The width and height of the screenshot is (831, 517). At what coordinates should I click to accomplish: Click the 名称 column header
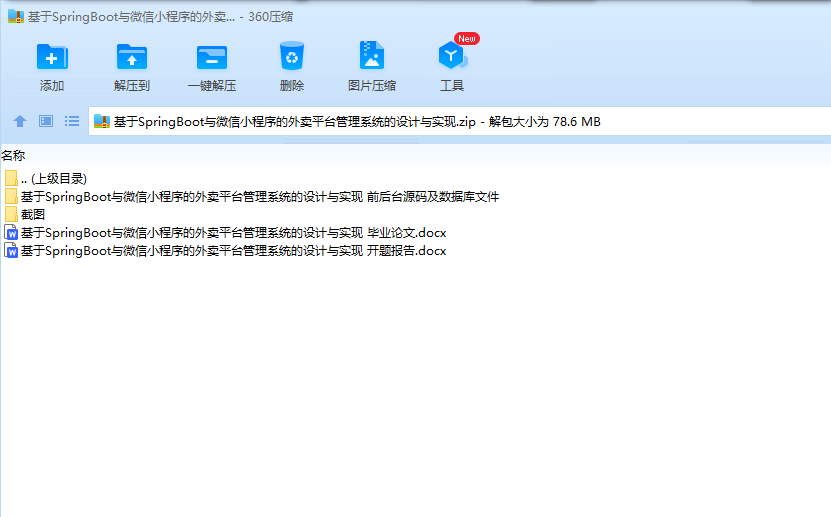[x=13, y=156]
